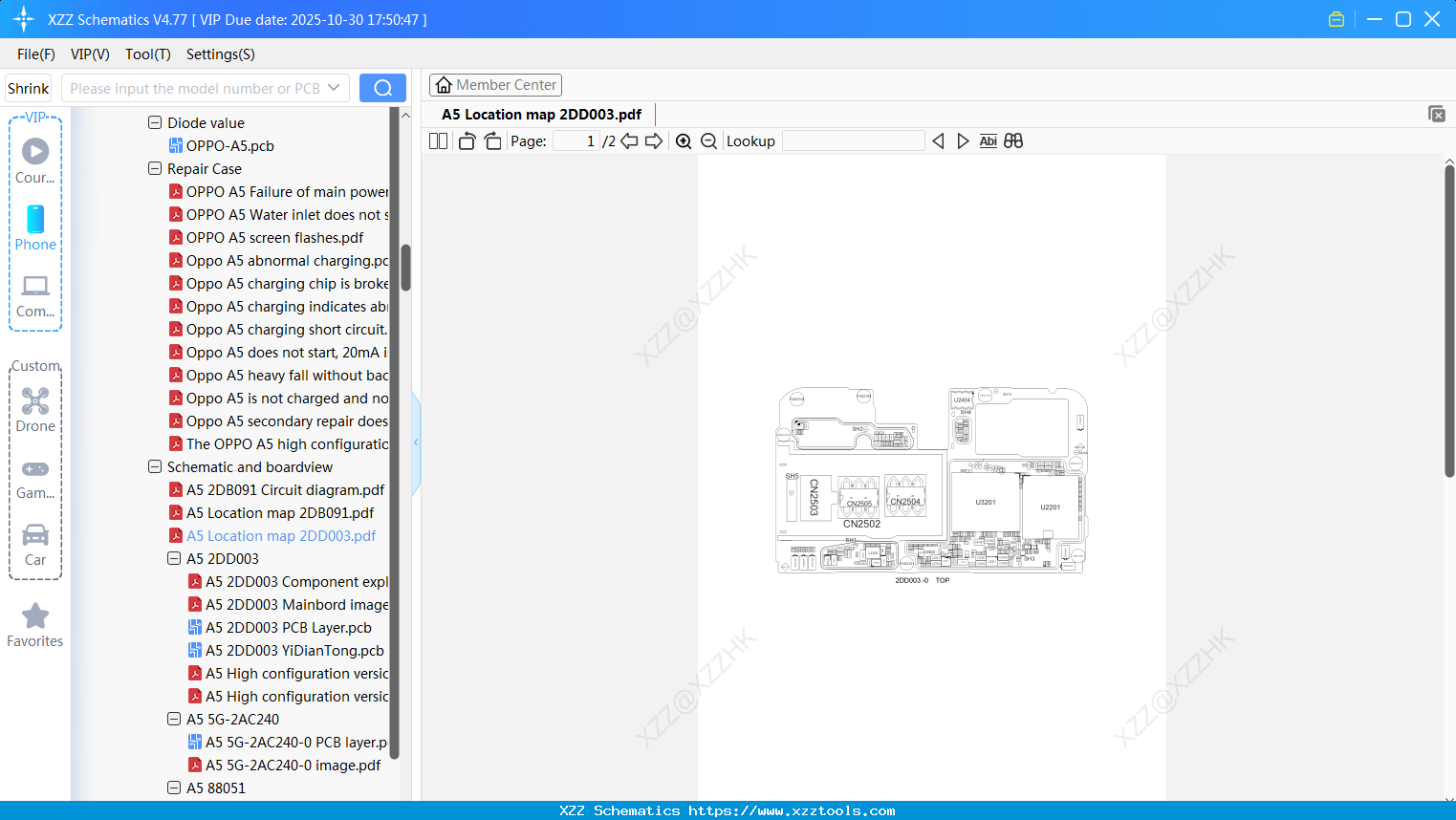The height and width of the screenshot is (820, 1456).
Task: Open the VIP(V) menu
Action: 90,54
